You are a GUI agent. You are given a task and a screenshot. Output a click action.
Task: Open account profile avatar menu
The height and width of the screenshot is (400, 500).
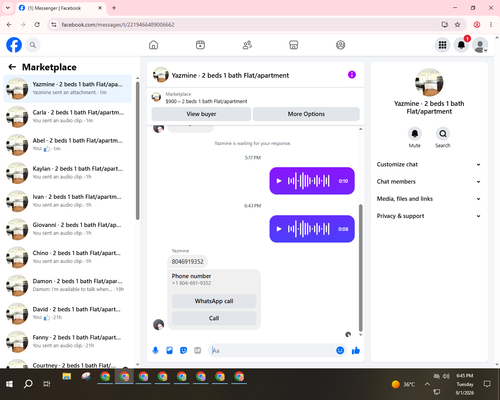pyautogui.click(x=480, y=45)
